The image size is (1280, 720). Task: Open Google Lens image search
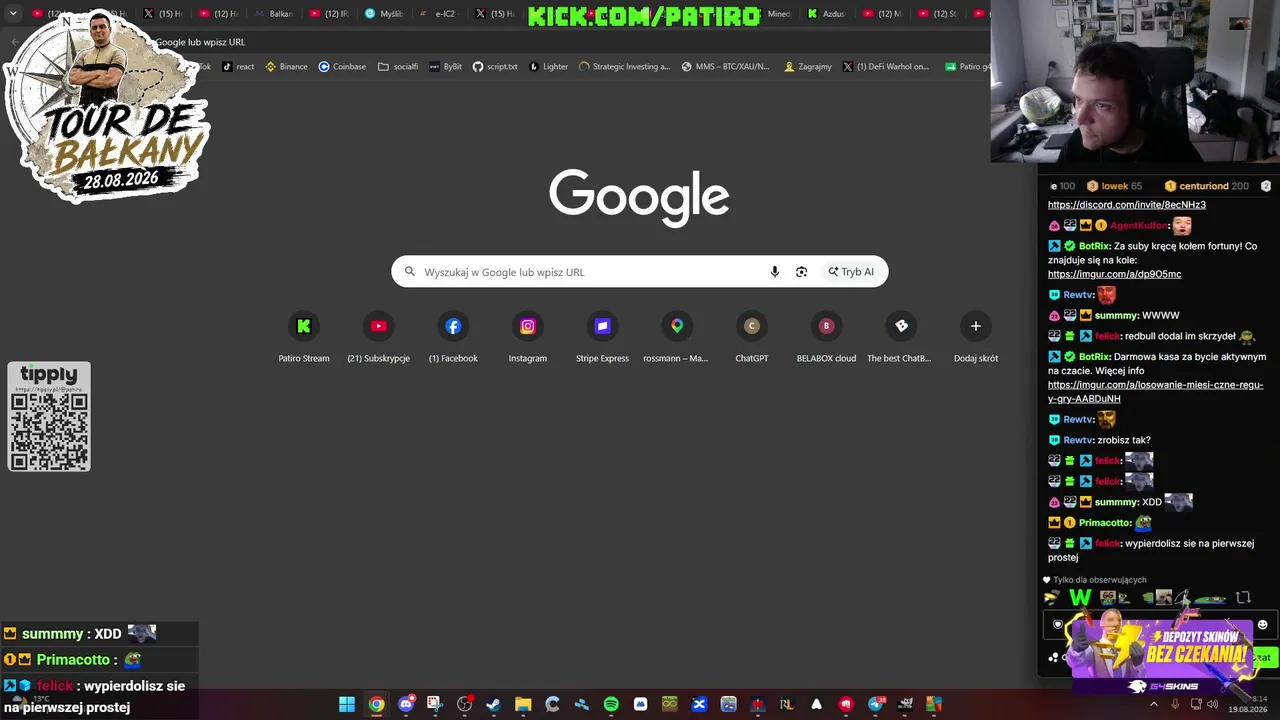801,272
